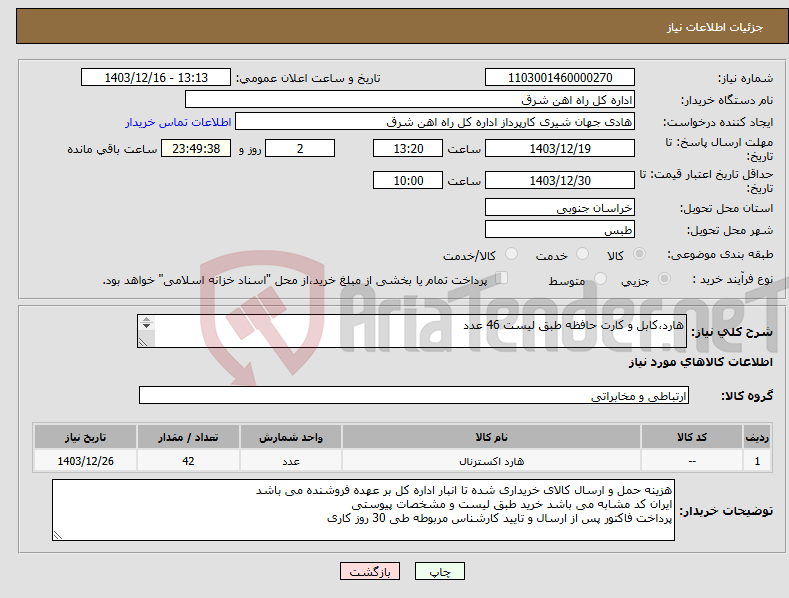Click the city field طبس

[x=560, y=230]
